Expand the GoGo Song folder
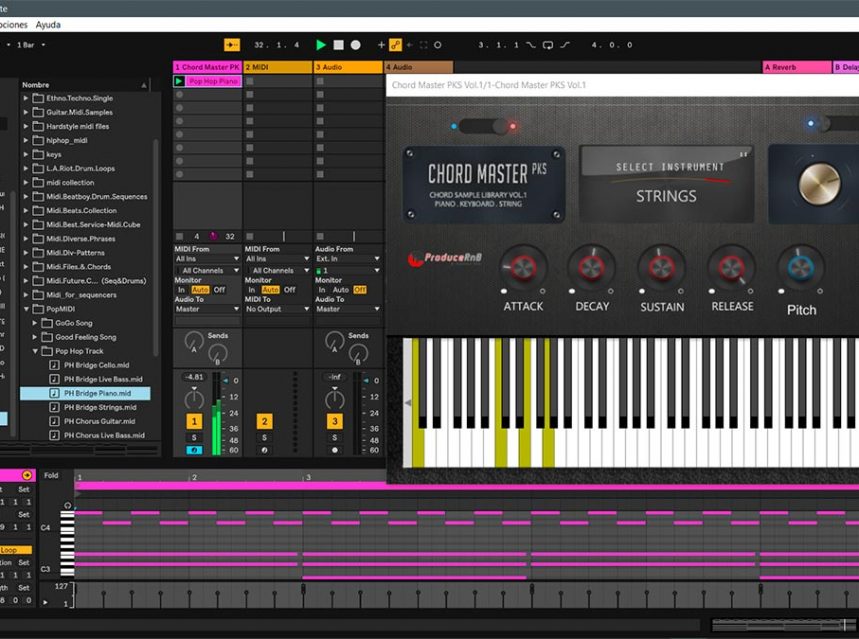The width and height of the screenshot is (859, 639). [35, 323]
